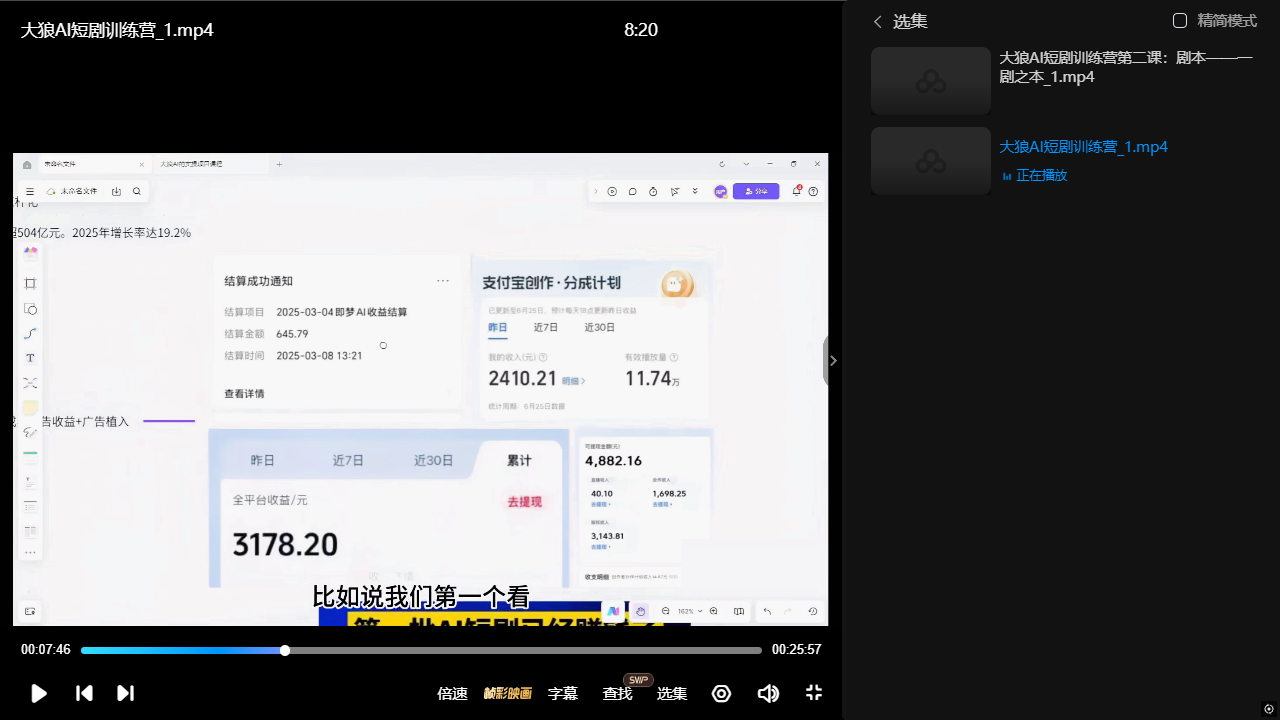This screenshot has height=720, width=1280.
Task: Open the 选集 episode list button
Action: coord(672,693)
